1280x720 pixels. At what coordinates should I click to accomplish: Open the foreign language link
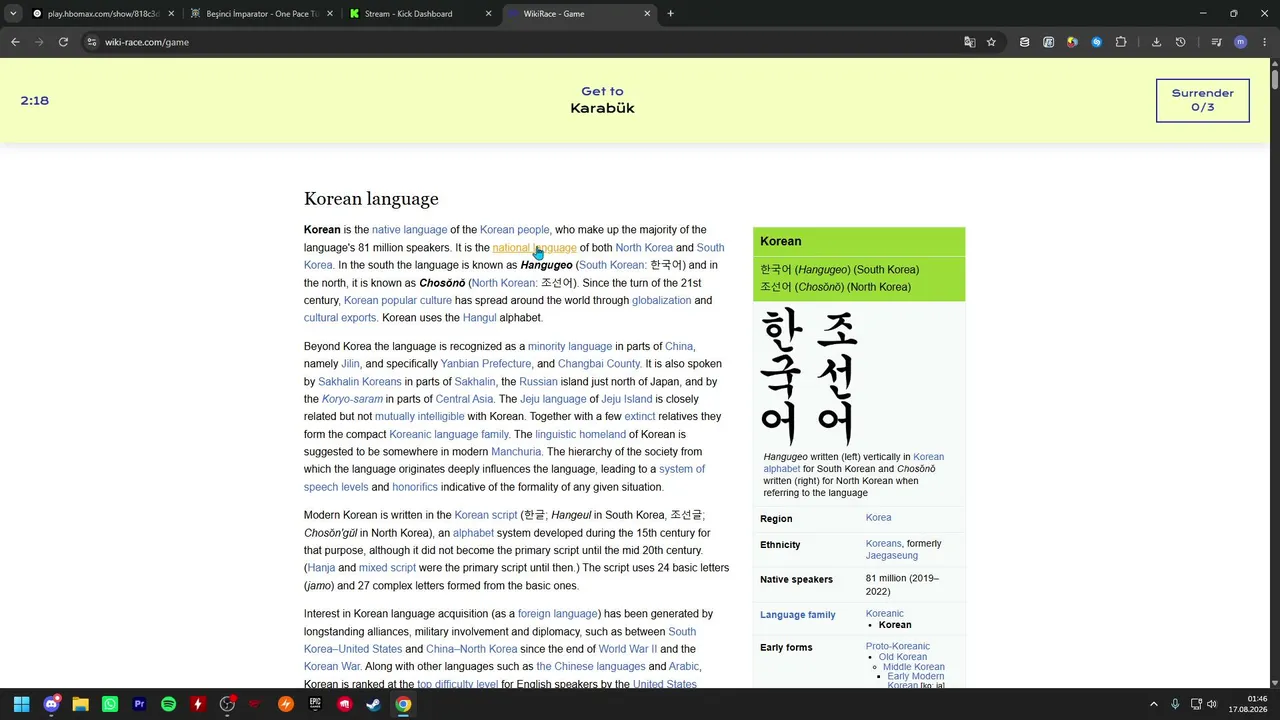[x=557, y=614]
